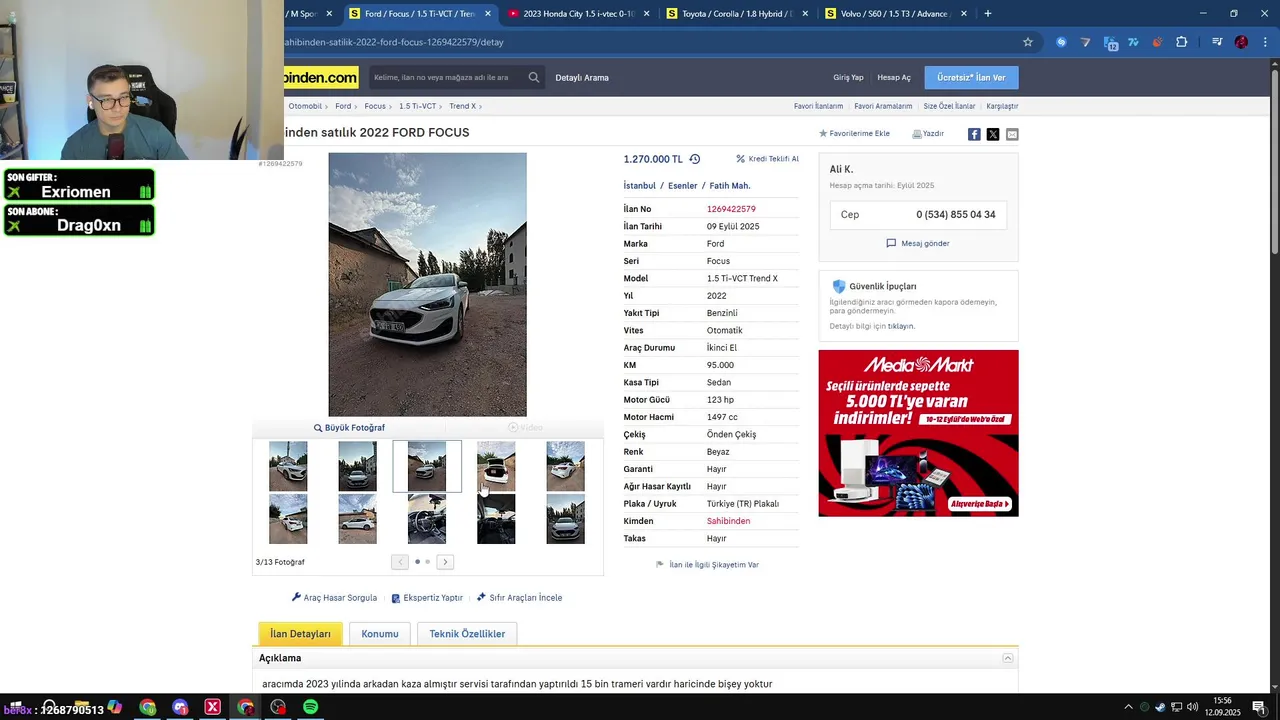Open the Shazam browser extension
Screen dimensions: 1280x720
coord(1061,42)
